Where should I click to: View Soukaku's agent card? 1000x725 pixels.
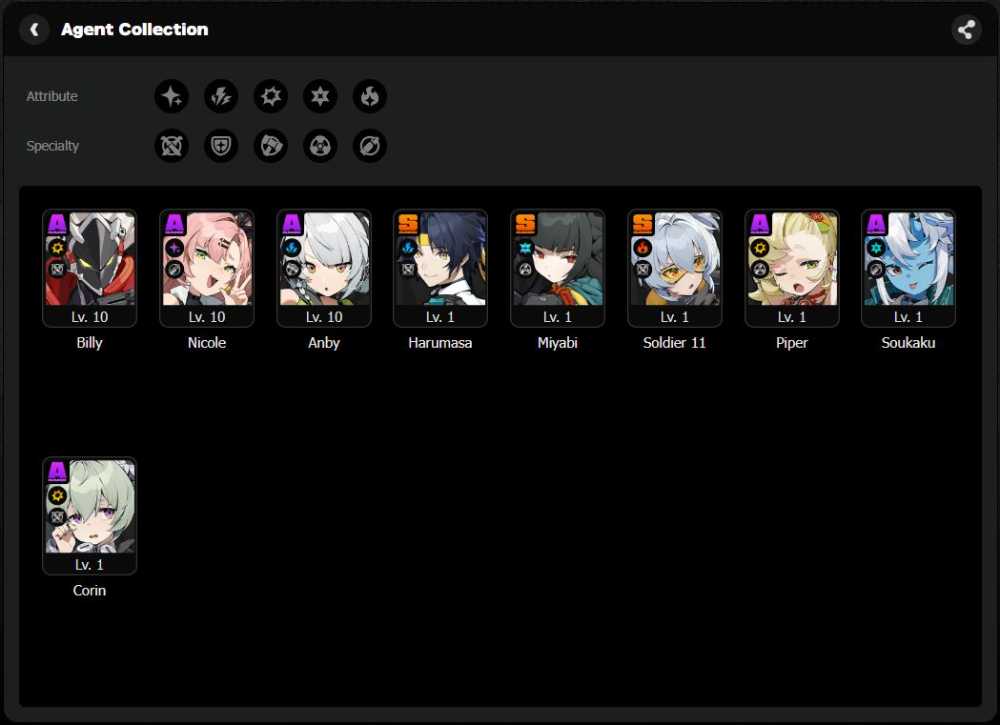tap(908, 268)
